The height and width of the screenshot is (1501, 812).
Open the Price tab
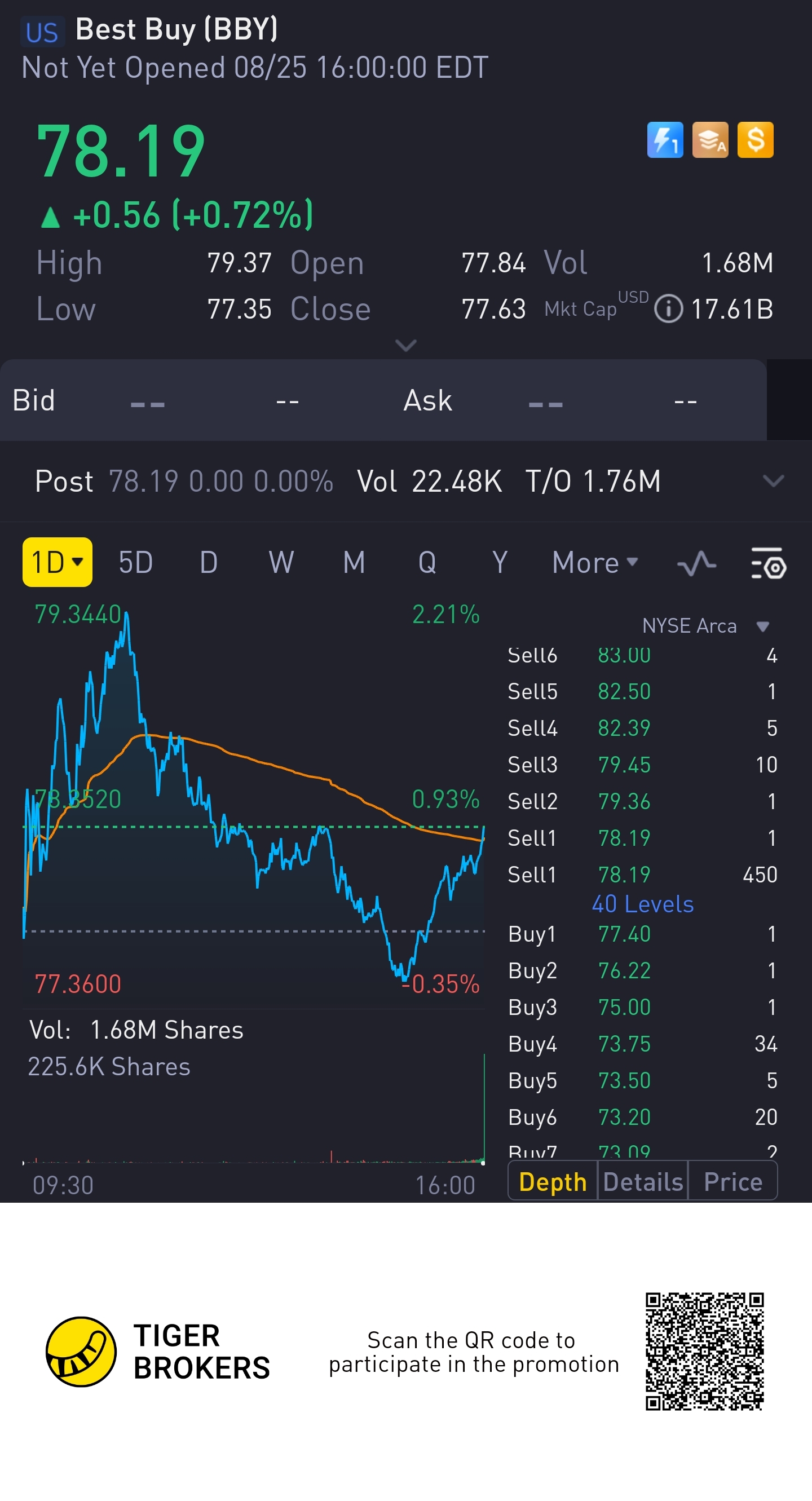[732, 1182]
